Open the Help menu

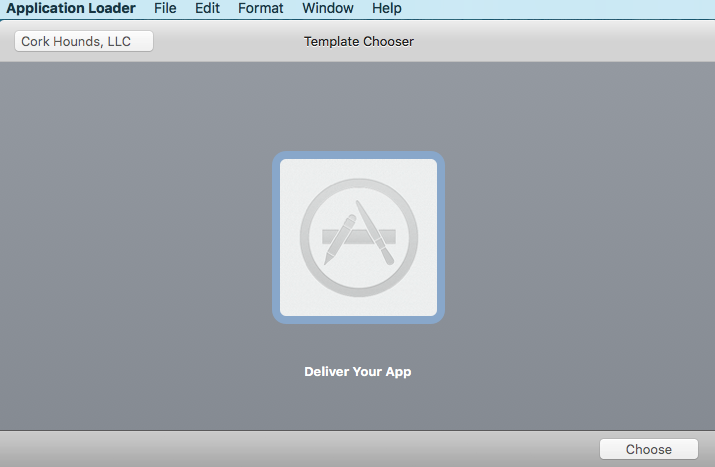click(386, 8)
